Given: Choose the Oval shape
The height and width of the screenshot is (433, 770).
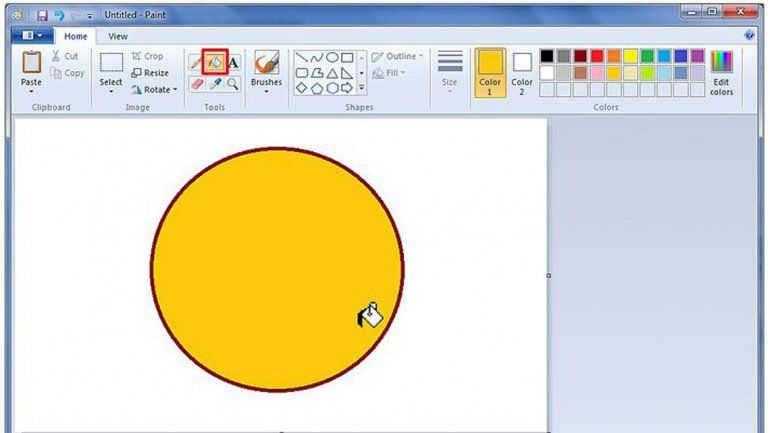Looking at the screenshot, I should (332, 57).
